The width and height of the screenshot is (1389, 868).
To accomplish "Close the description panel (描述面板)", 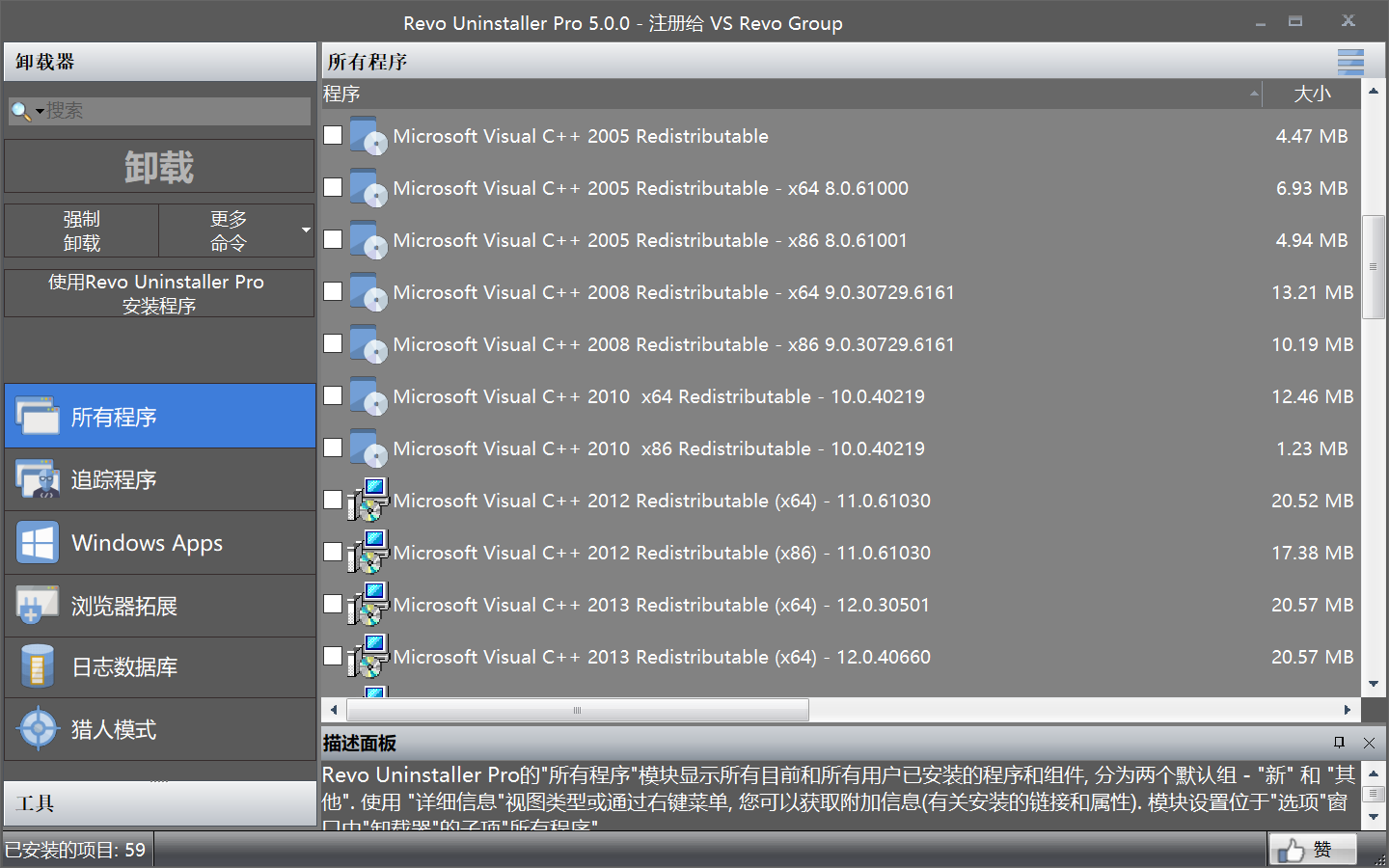I will (x=1369, y=743).
